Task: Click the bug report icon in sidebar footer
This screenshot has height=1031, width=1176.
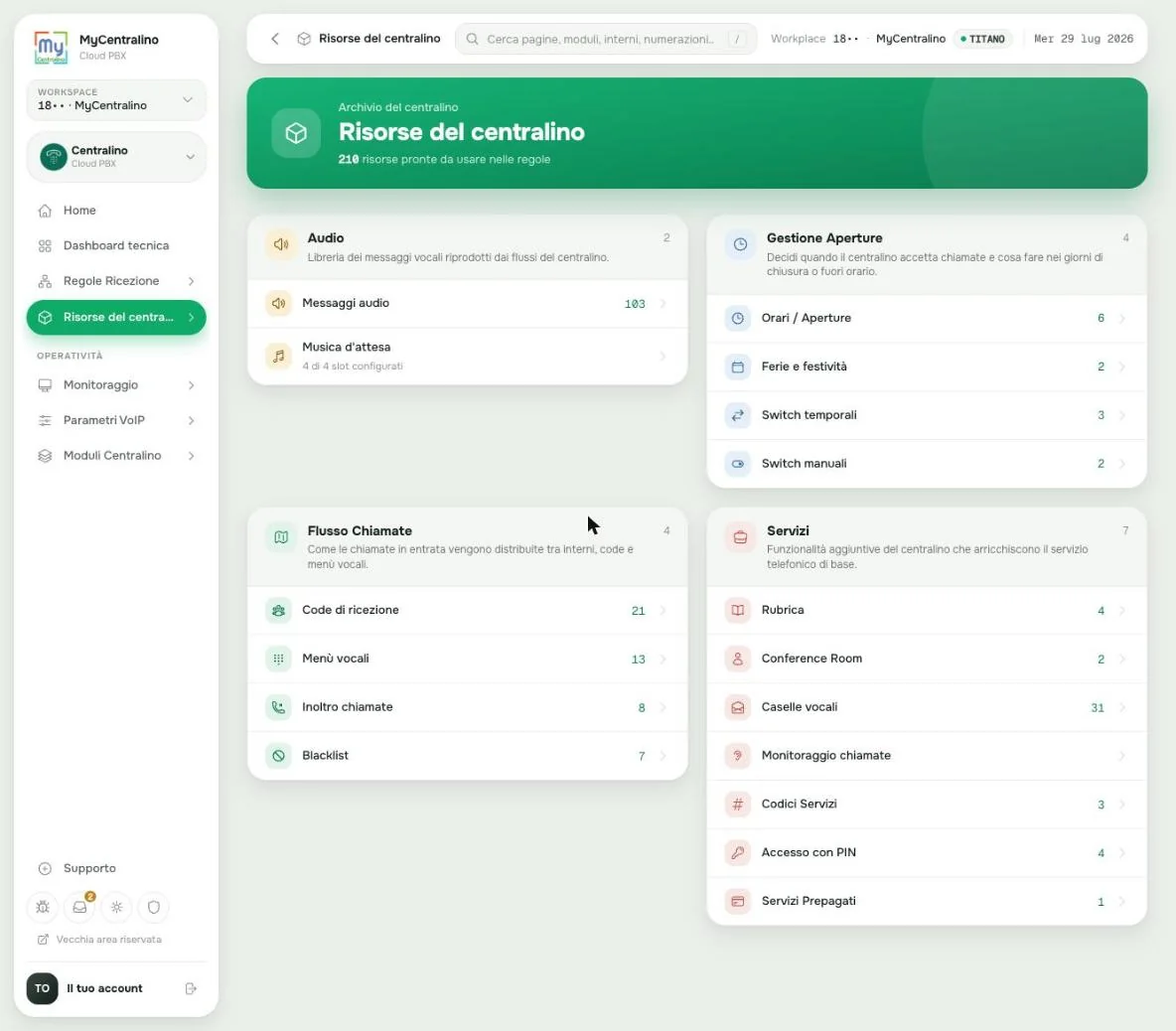Action: coord(43,907)
